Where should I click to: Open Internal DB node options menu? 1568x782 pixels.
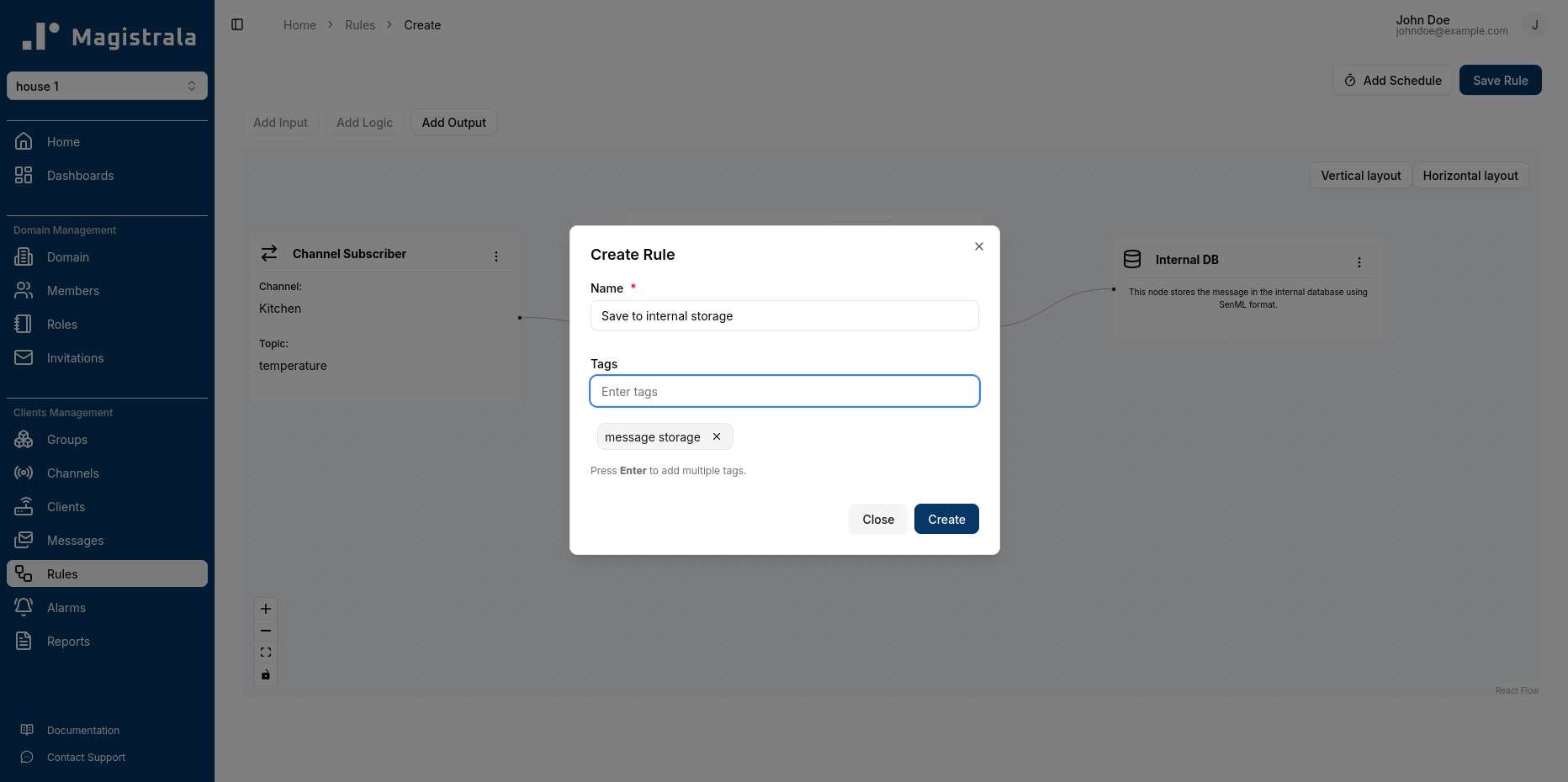coord(1359,262)
